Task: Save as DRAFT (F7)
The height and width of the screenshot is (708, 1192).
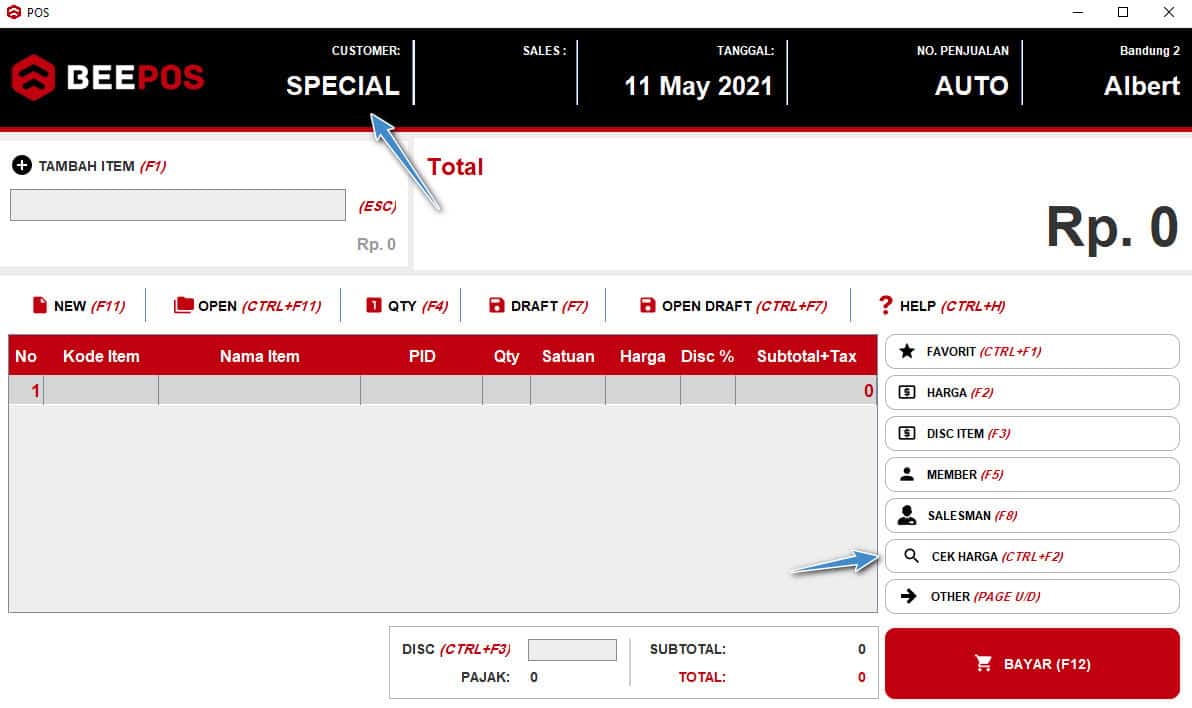Action: point(539,306)
